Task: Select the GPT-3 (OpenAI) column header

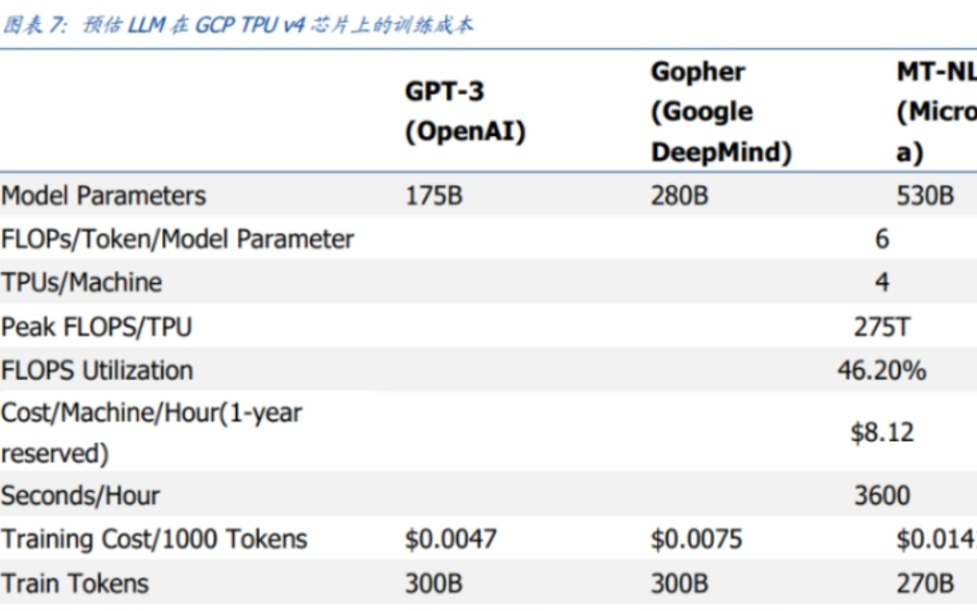Action: pyautogui.click(x=465, y=111)
